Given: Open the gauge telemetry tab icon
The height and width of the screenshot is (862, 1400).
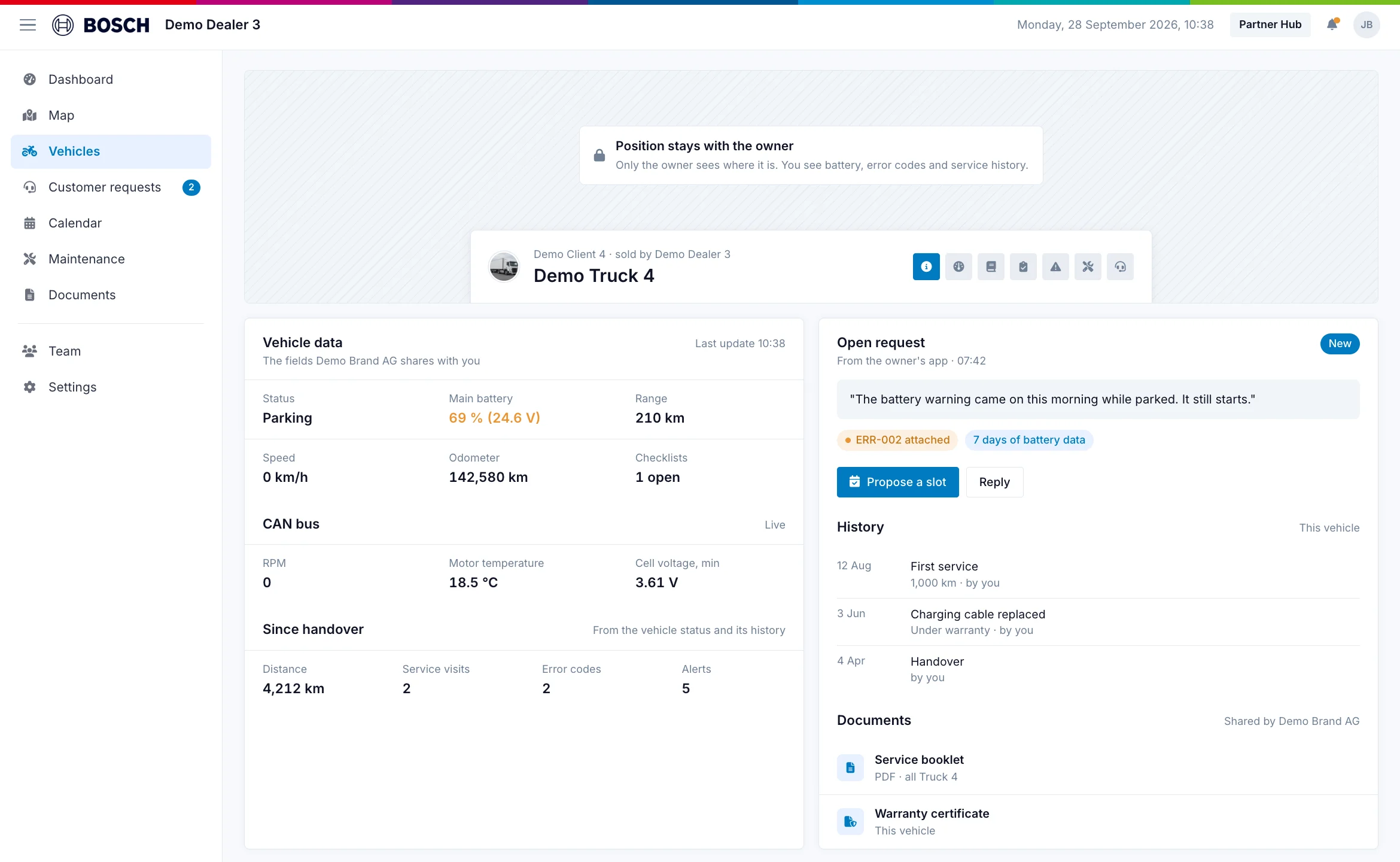Looking at the screenshot, I should tap(958, 266).
